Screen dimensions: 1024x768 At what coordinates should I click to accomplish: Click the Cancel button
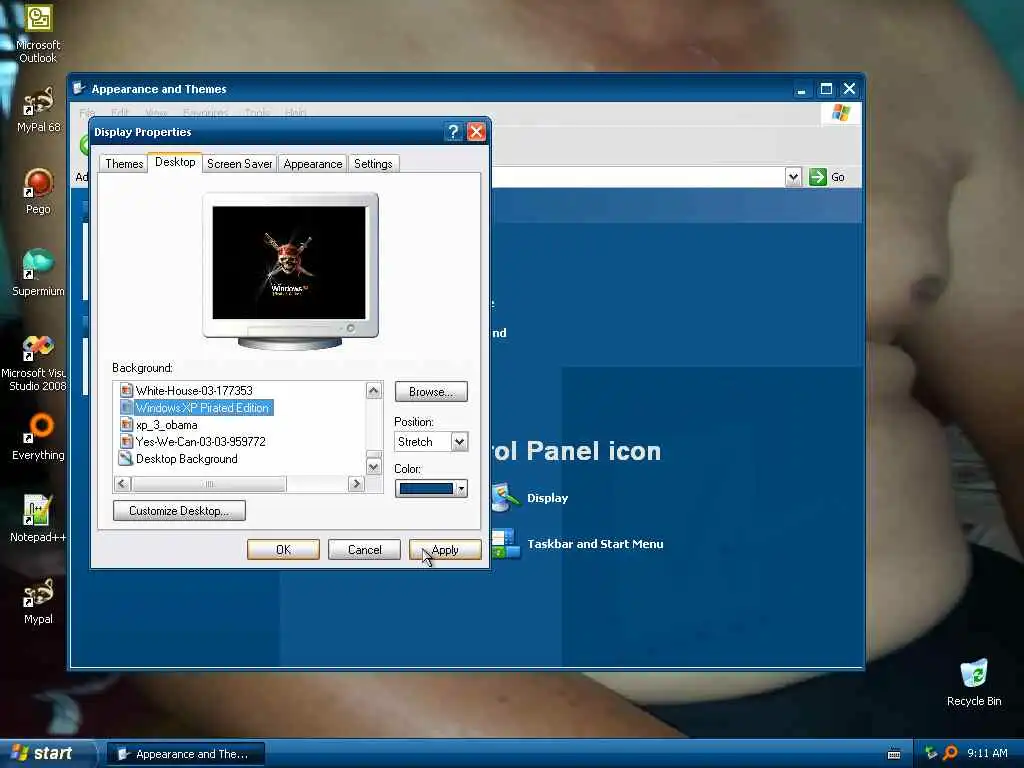click(364, 550)
